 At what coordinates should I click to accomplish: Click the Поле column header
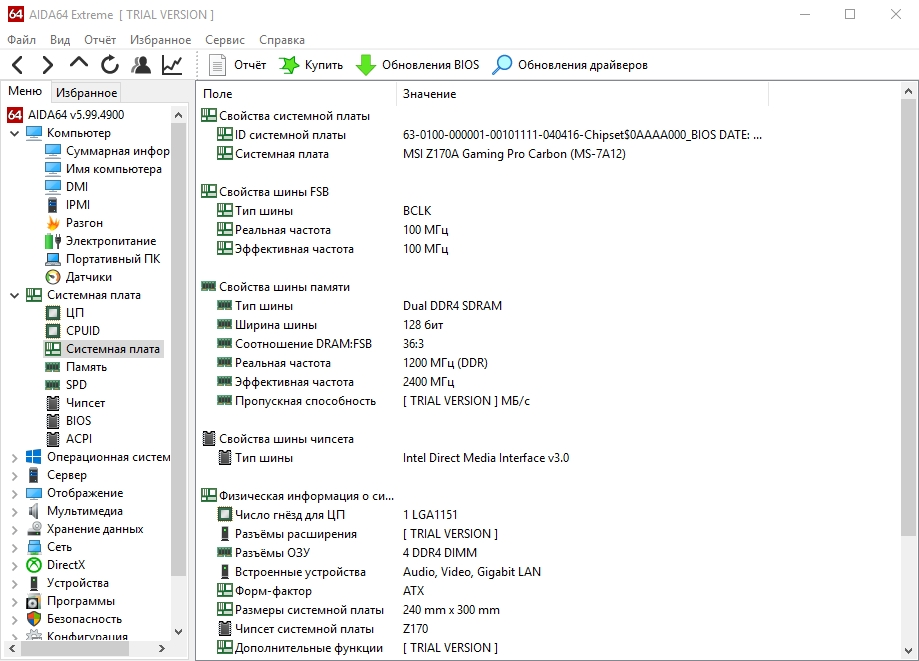point(297,94)
